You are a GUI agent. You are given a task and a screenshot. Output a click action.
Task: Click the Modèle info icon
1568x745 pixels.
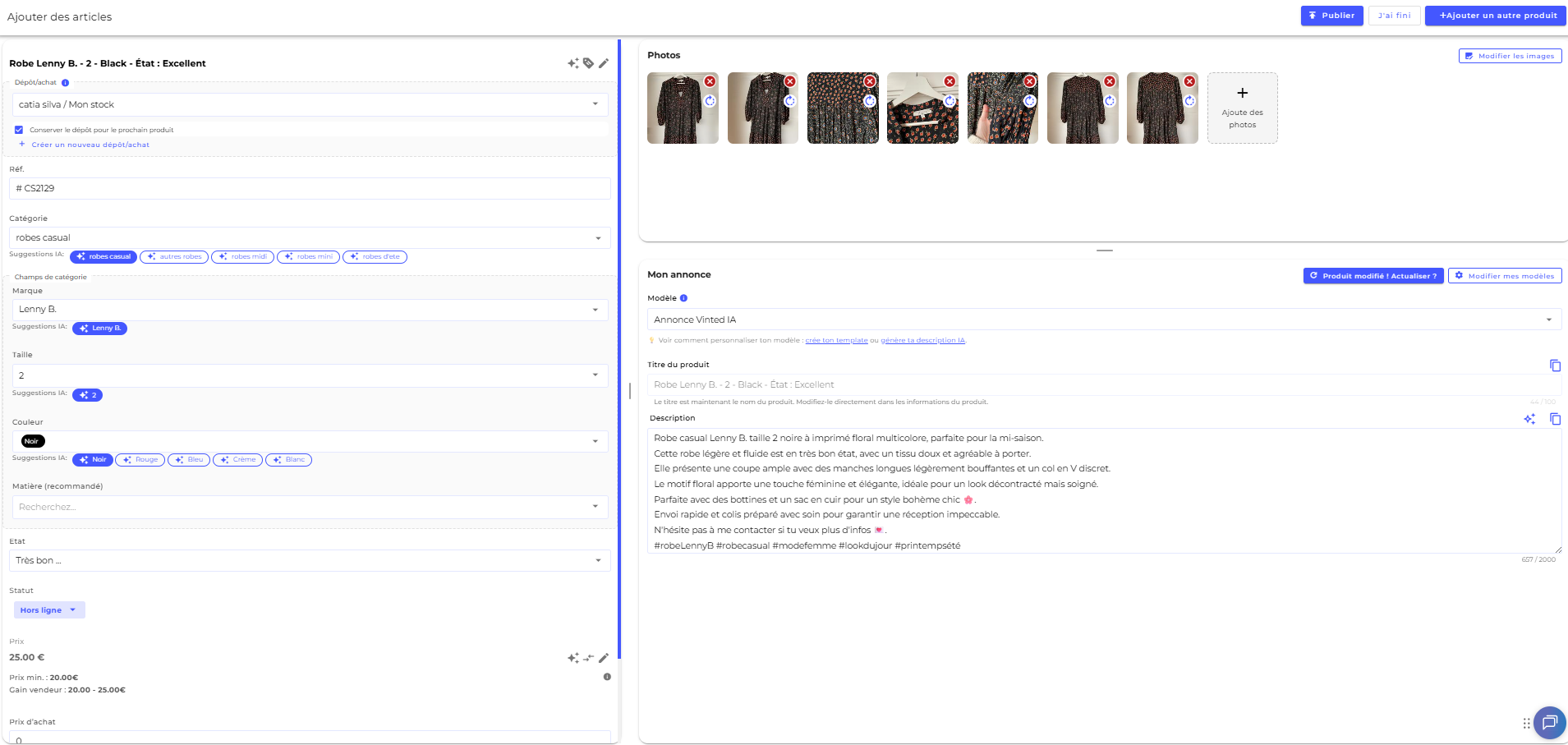point(683,298)
